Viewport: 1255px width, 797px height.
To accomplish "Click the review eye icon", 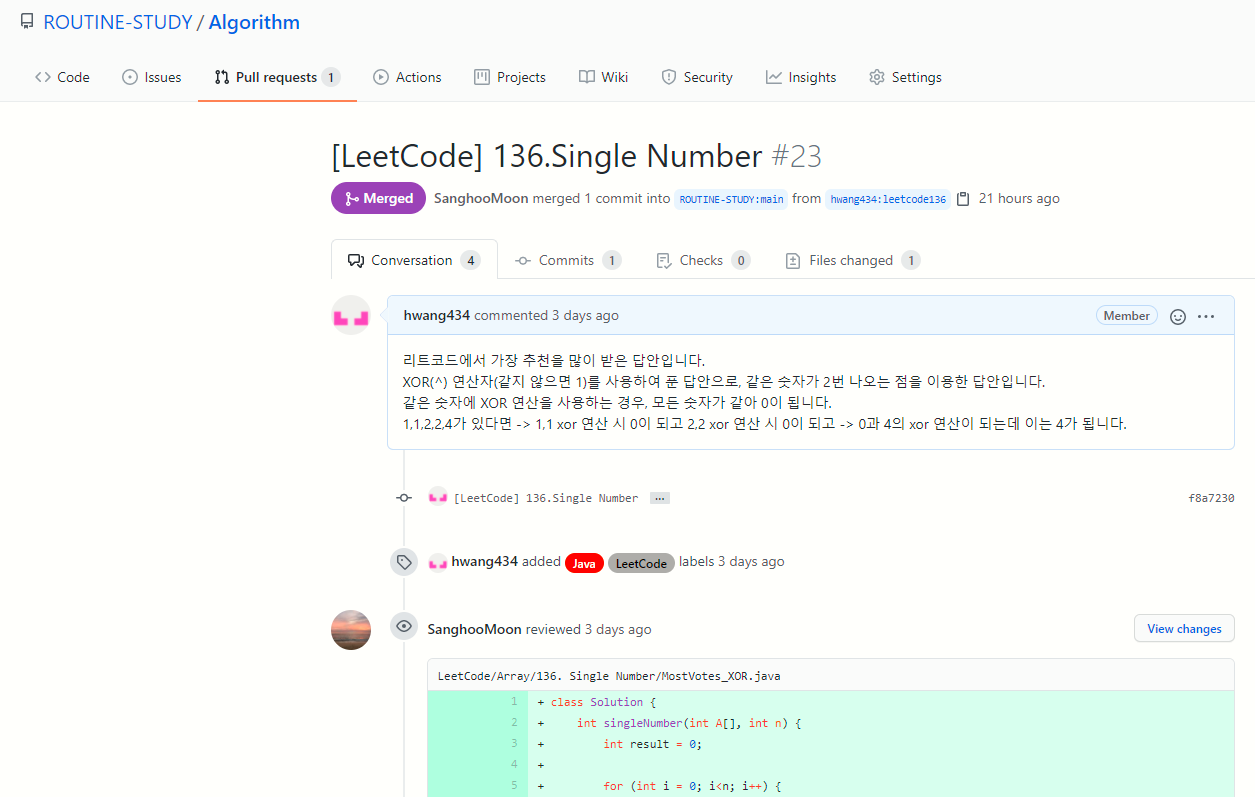I will [404, 627].
